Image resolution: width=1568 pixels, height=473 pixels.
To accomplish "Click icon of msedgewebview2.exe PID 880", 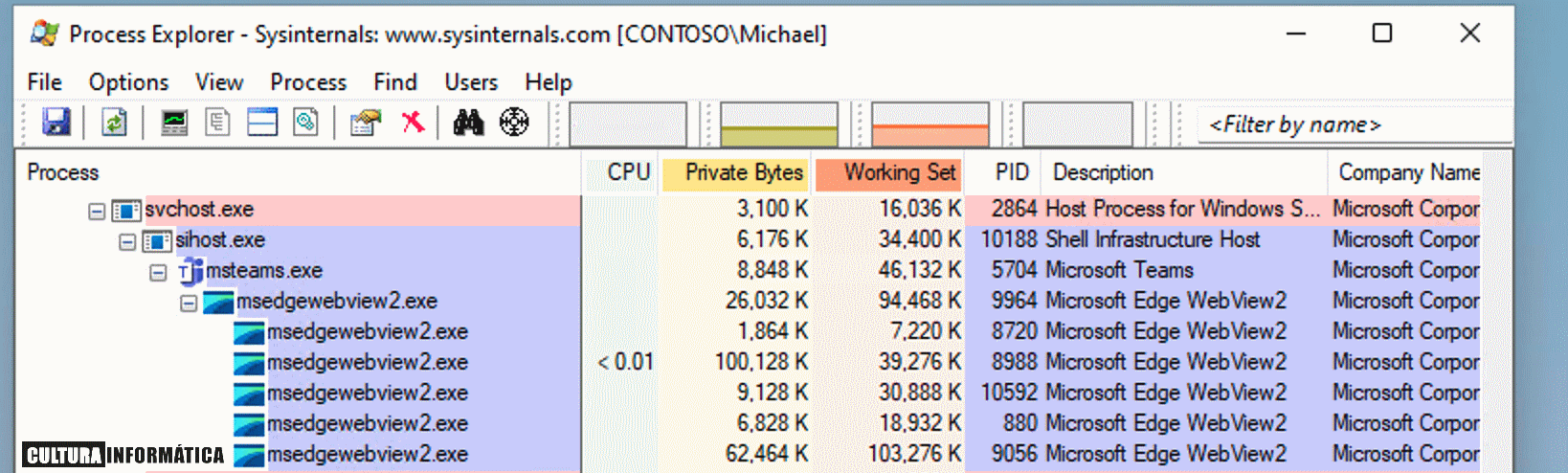I will [249, 425].
